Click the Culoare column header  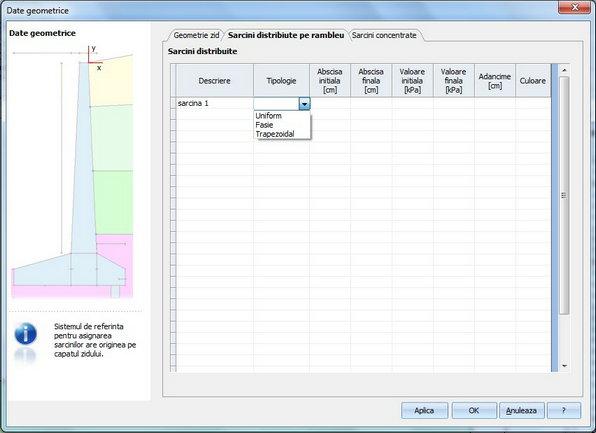point(533,81)
